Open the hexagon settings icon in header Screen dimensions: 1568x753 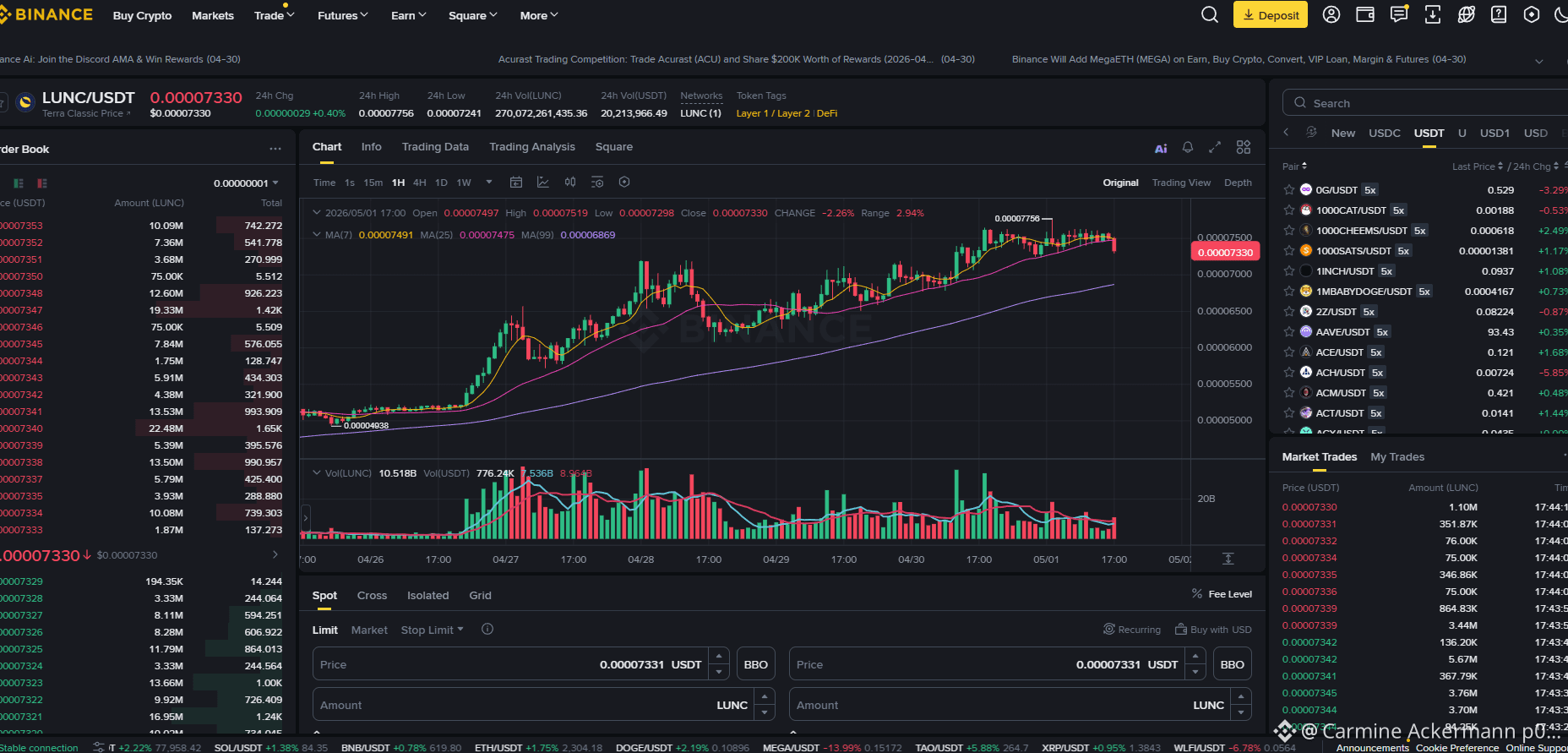click(1532, 14)
